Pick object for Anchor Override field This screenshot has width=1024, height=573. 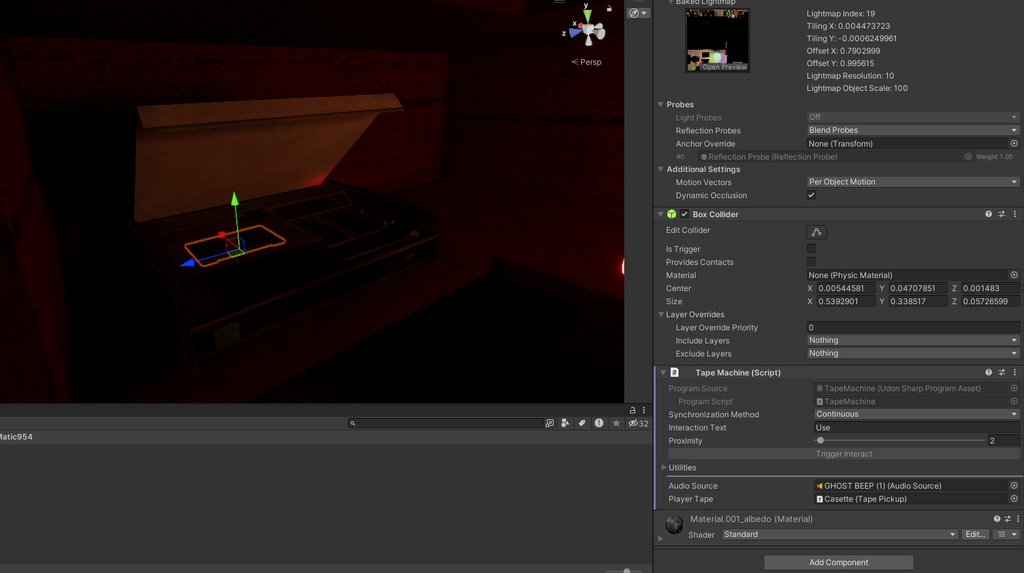1014,144
